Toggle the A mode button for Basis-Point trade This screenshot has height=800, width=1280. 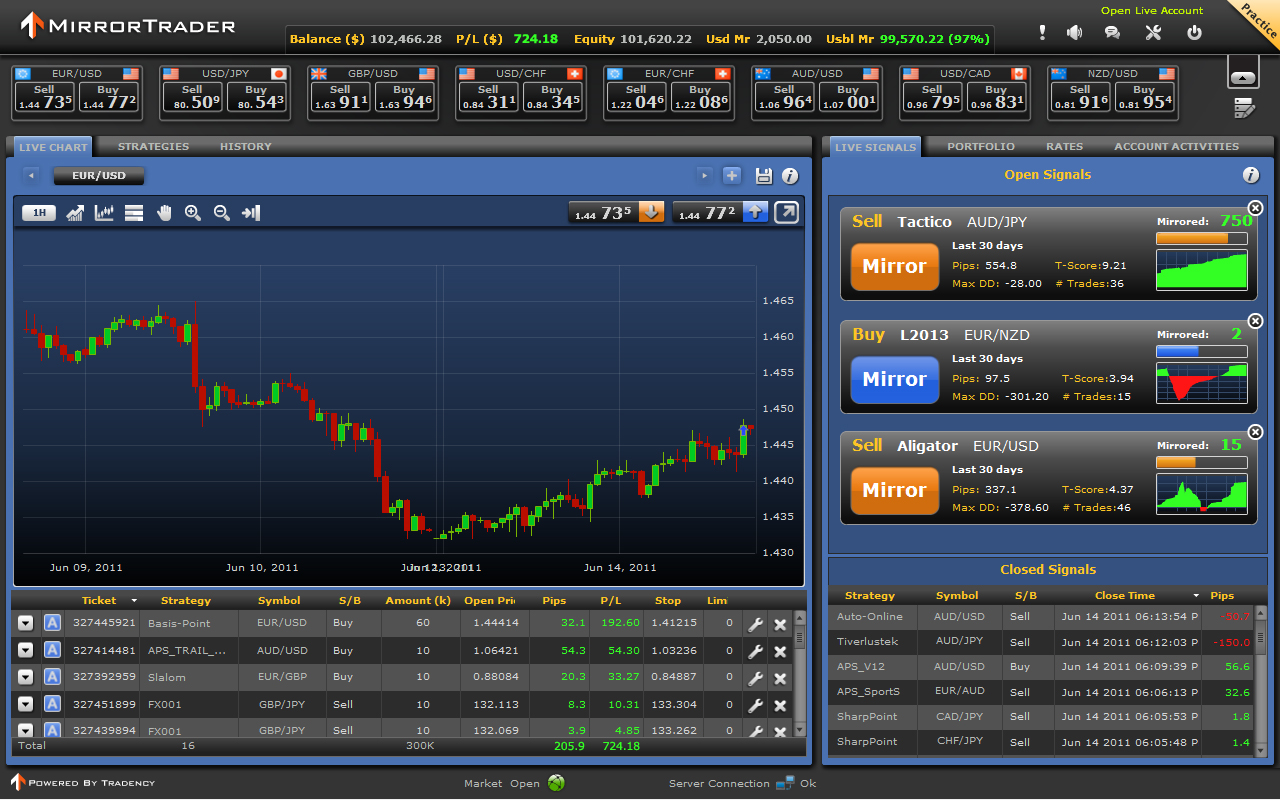(x=53, y=623)
